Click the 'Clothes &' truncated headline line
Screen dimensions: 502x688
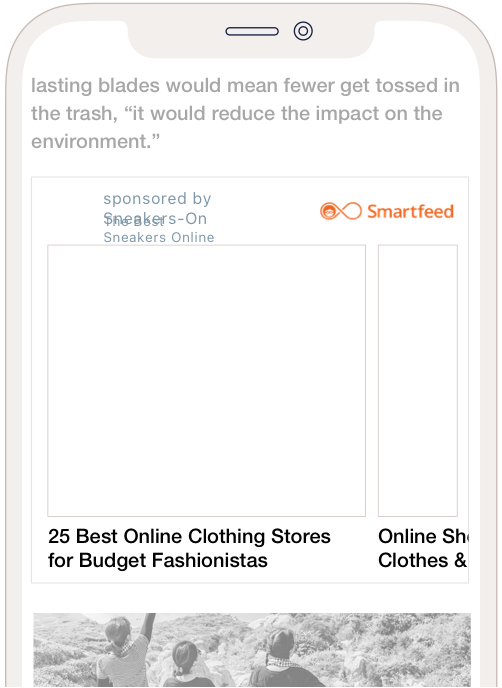tap(422, 560)
